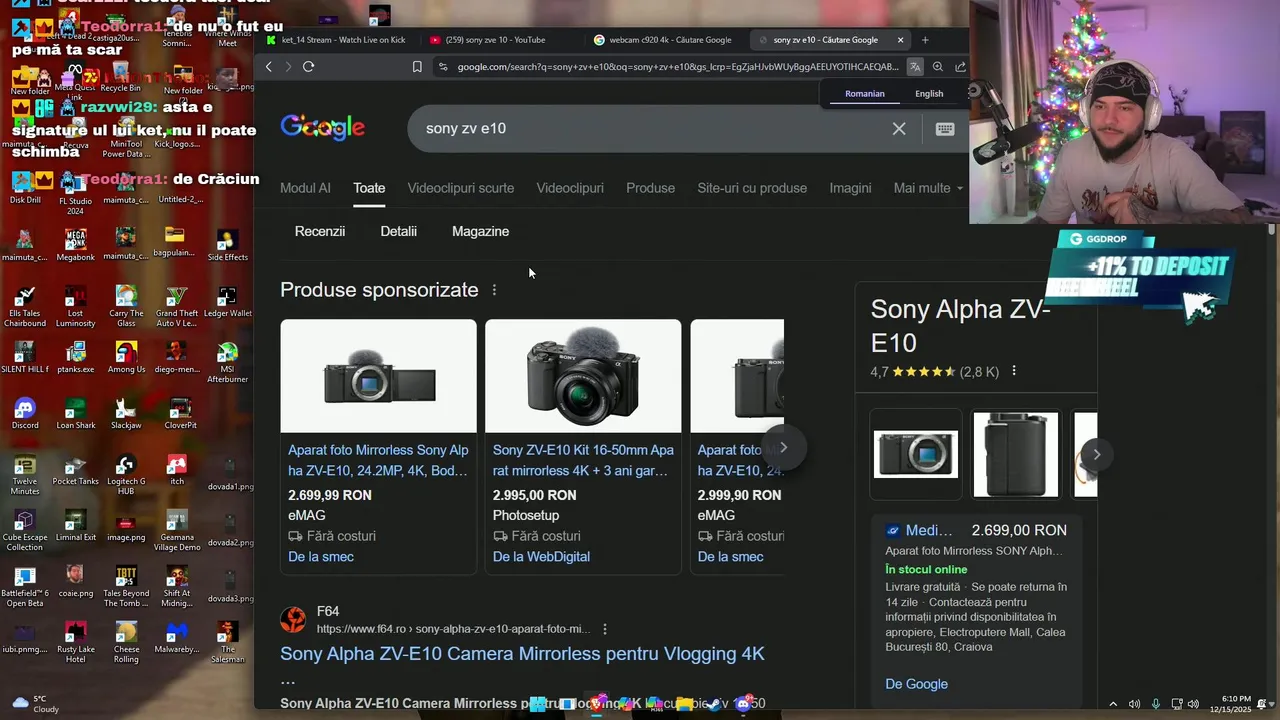Open the on-screen keyboard input tool icon

pos(945,128)
